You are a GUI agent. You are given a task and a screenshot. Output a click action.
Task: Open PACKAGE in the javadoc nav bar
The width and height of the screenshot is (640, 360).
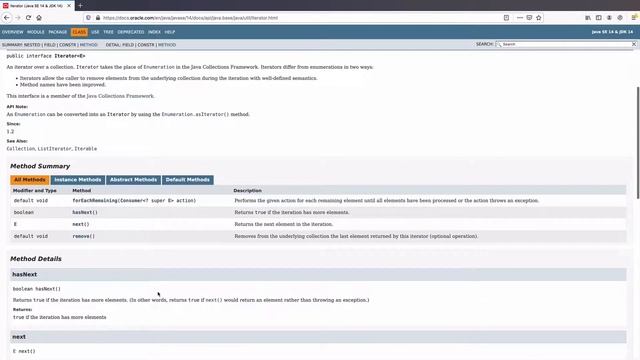[58, 32]
